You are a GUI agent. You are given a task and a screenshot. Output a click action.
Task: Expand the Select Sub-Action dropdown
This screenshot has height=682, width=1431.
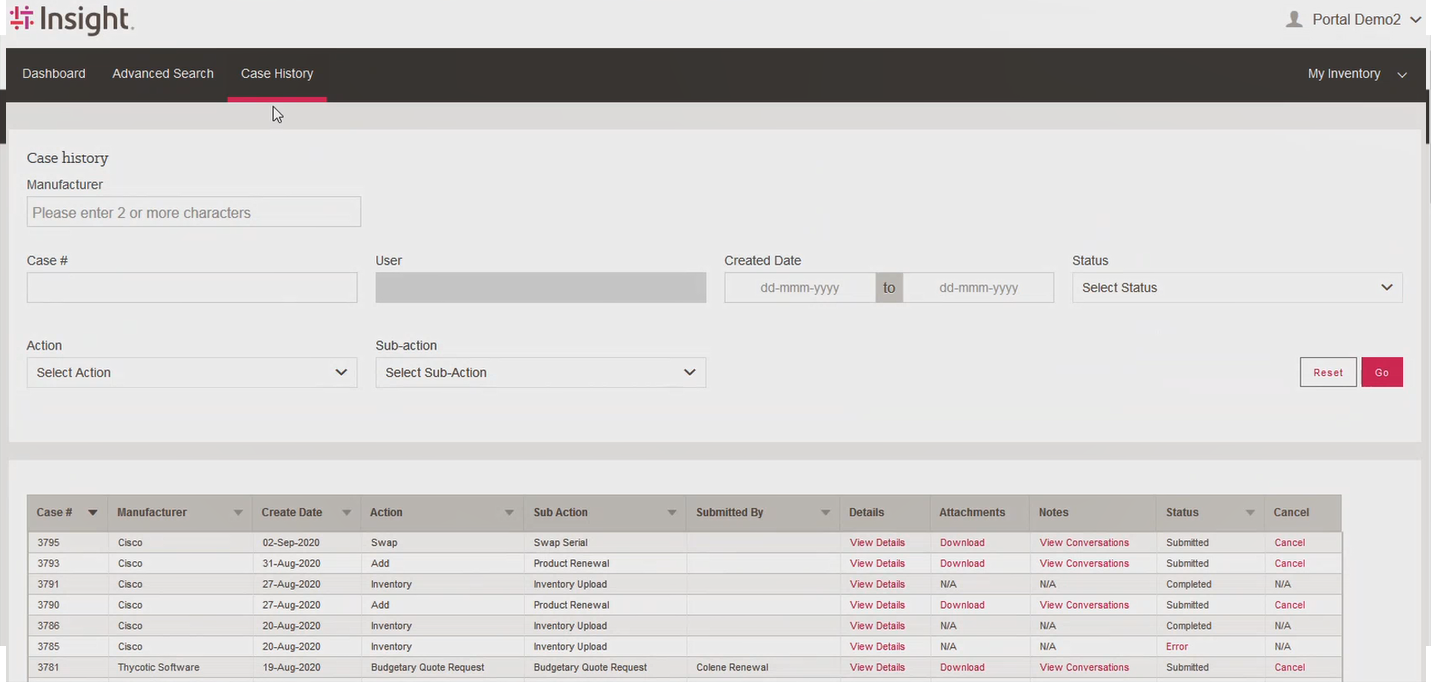pos(540,372)
